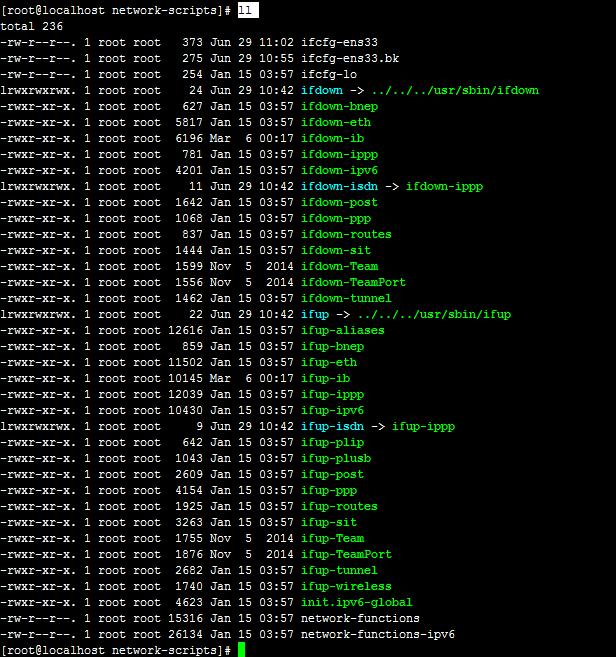This screenshot has width=616, height=657.
Task: Click the ifdown-ib filename
Action: pos(332,138)
